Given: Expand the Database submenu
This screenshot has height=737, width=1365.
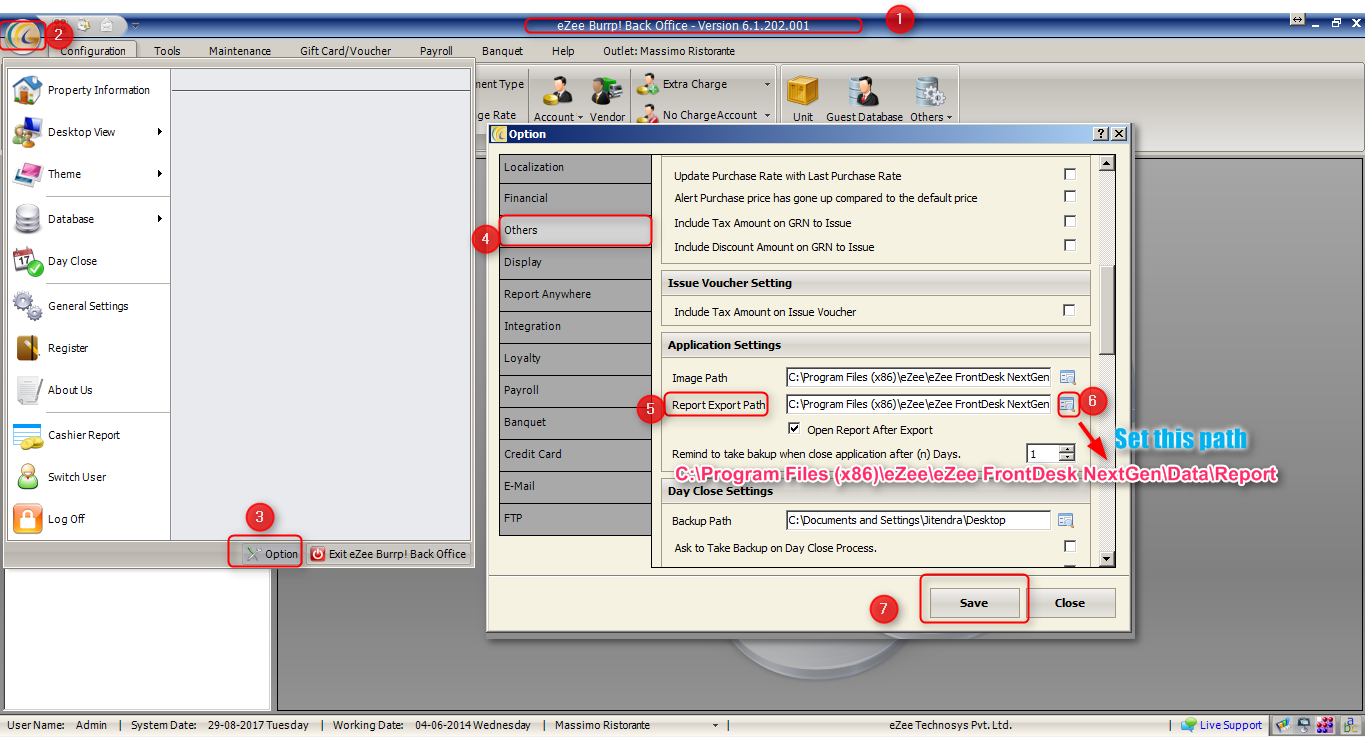Looking at the screenshot, I should point(160,218).
